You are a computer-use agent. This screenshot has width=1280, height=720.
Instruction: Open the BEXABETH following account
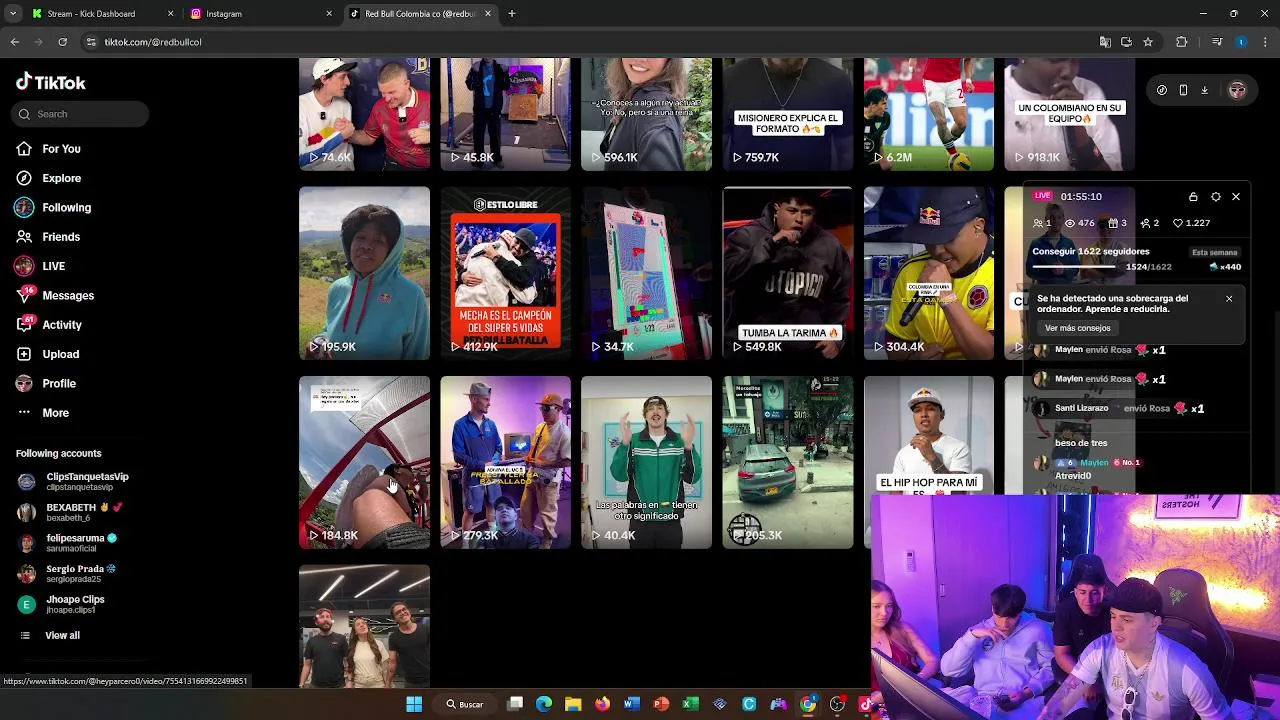[x=69, y=512]
